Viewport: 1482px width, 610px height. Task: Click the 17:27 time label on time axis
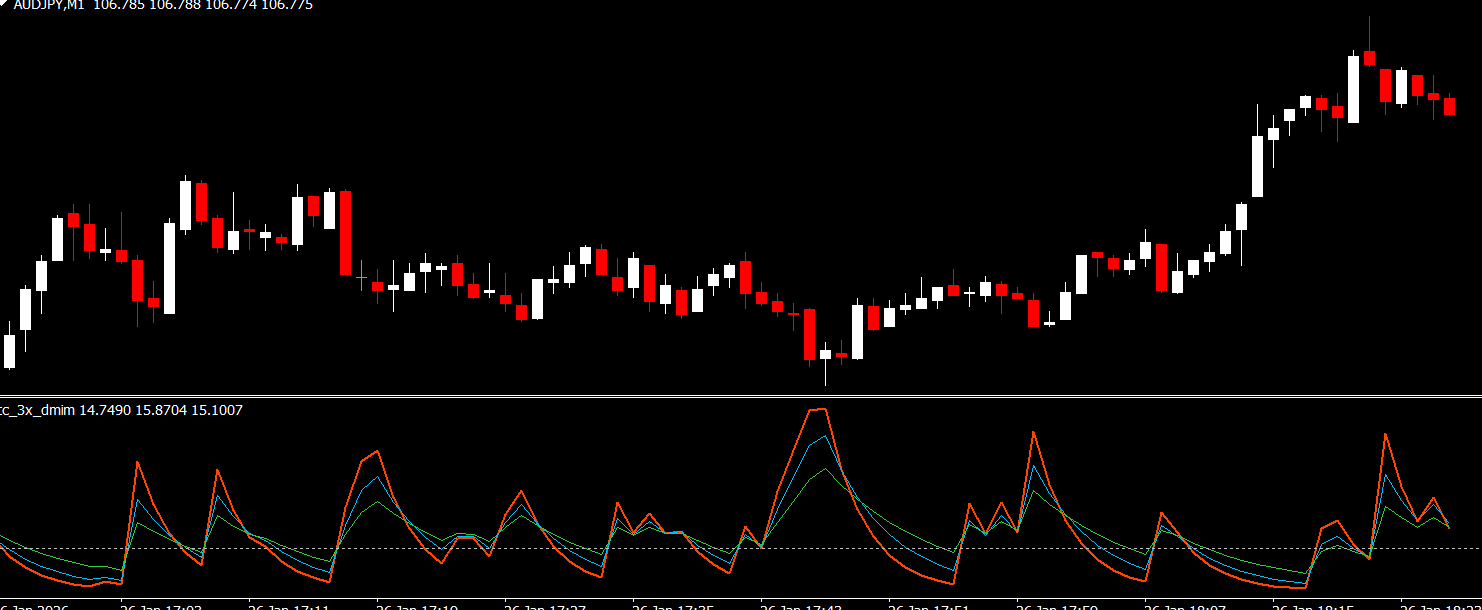tap(545, 606)
